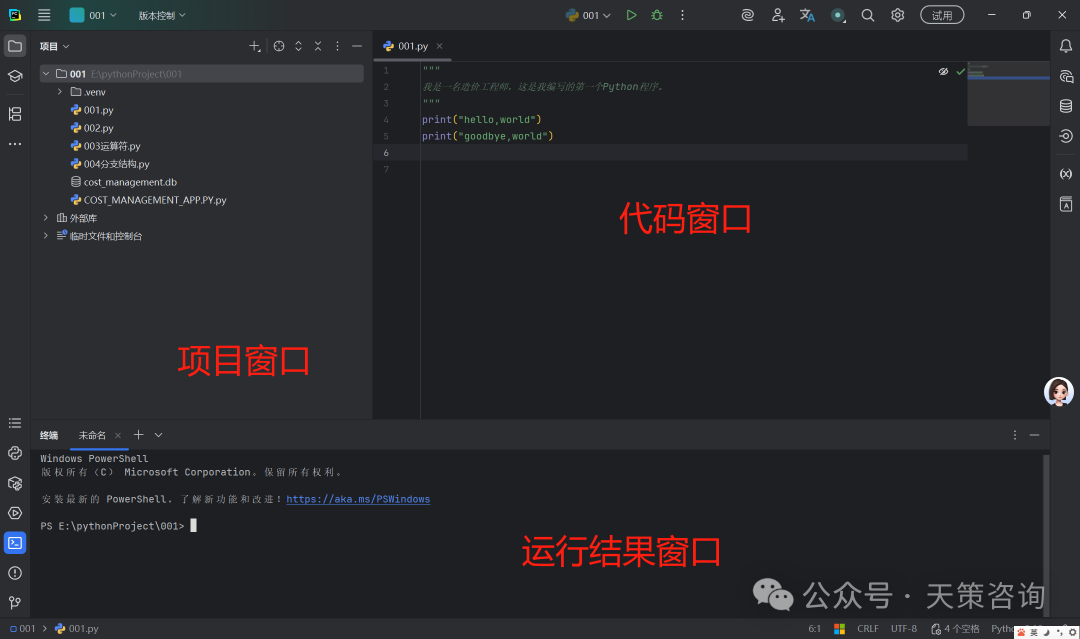Open the Structure tool window

(x=14, y=114)
